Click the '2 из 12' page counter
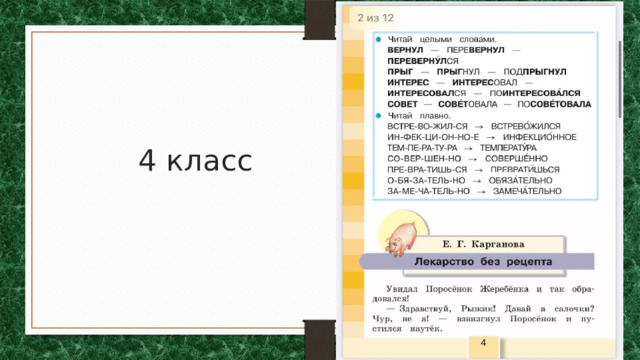 tap(376, 18)
